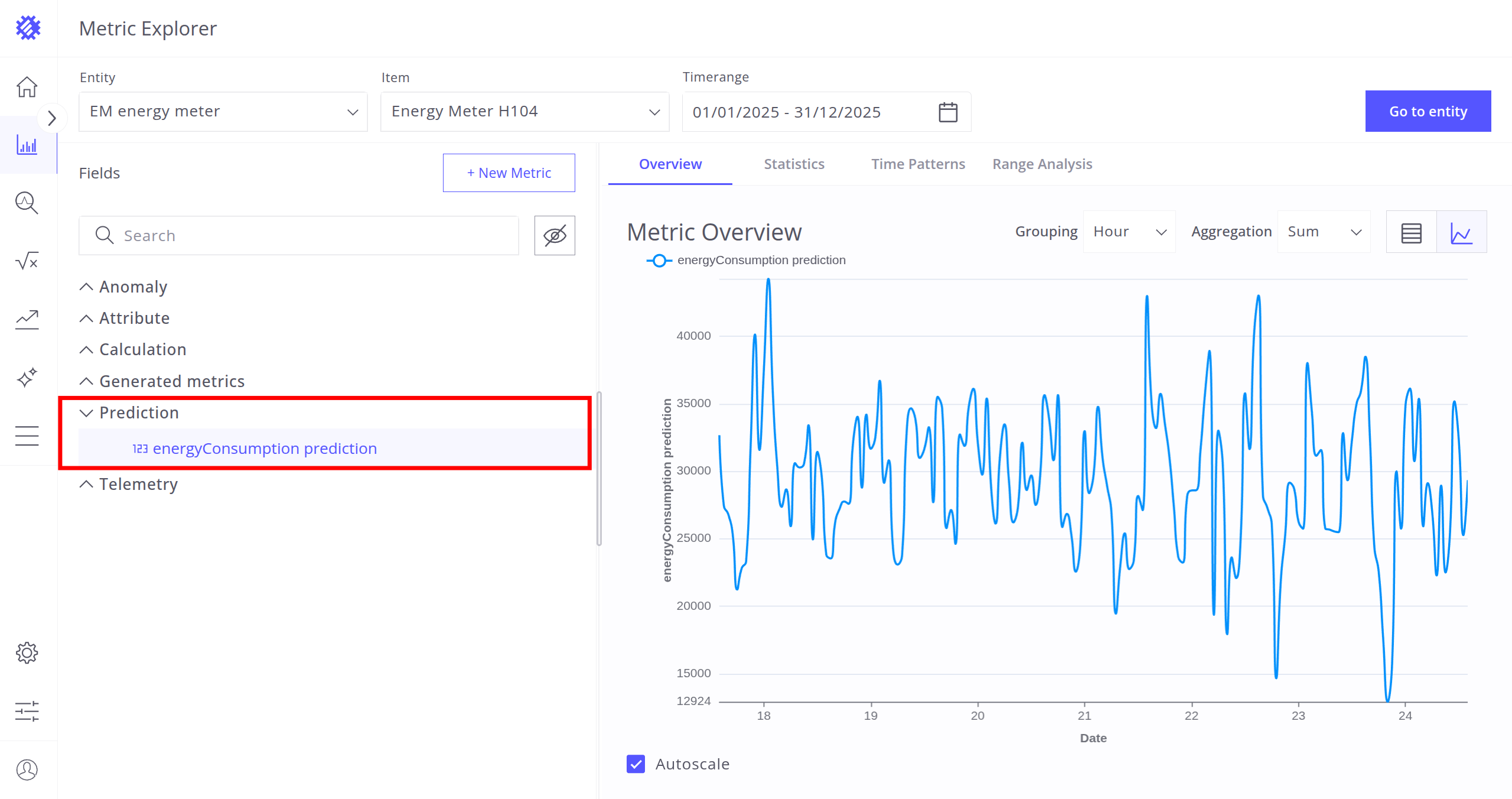Click the + New Metric button
The height and width of the screenshot is (799, 1512).
pyautogui.click(x=509, y=173)
